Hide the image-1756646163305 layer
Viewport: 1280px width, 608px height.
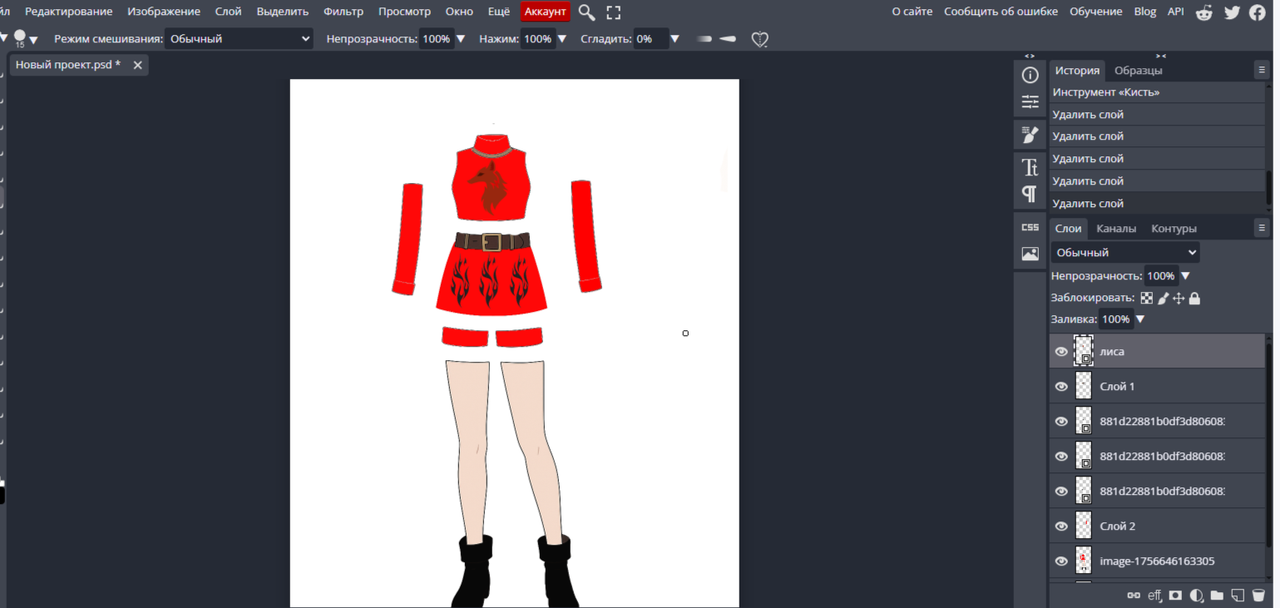pos(1061,561)
